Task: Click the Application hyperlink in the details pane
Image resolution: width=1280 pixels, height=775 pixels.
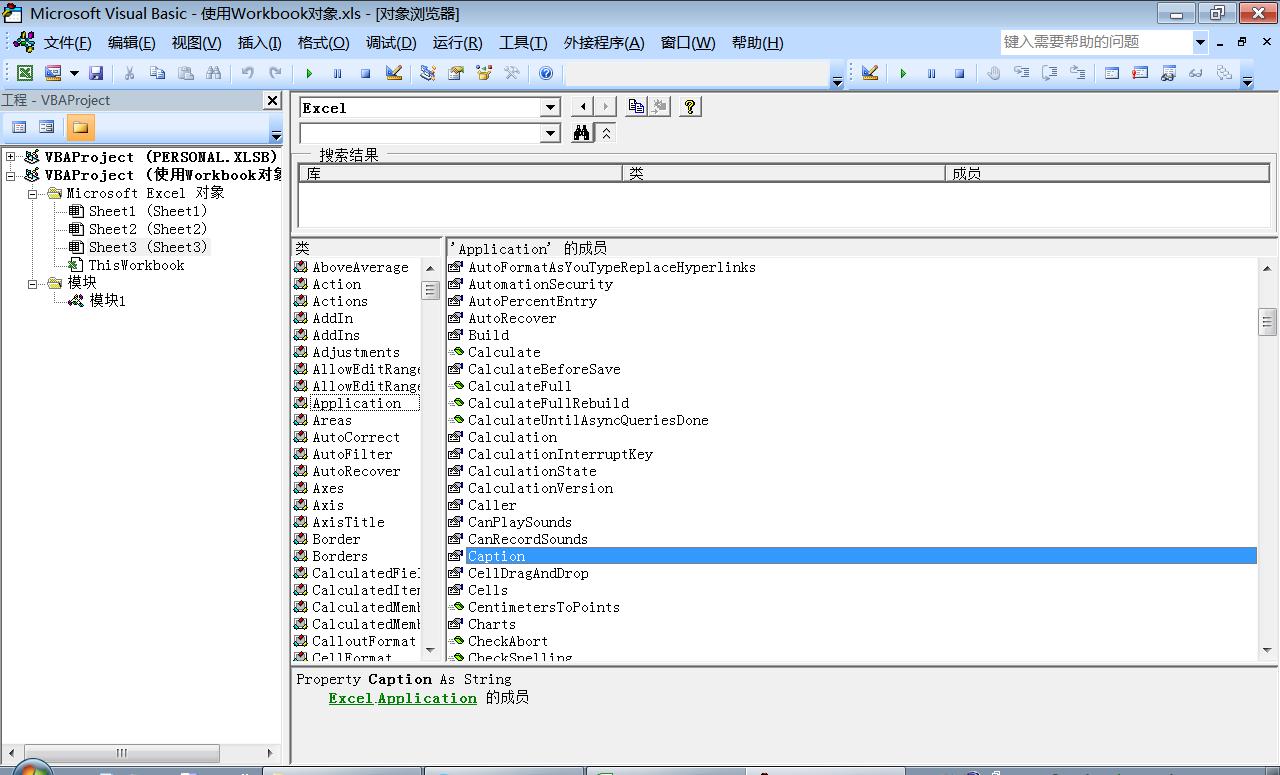Action: pos(427,698)
